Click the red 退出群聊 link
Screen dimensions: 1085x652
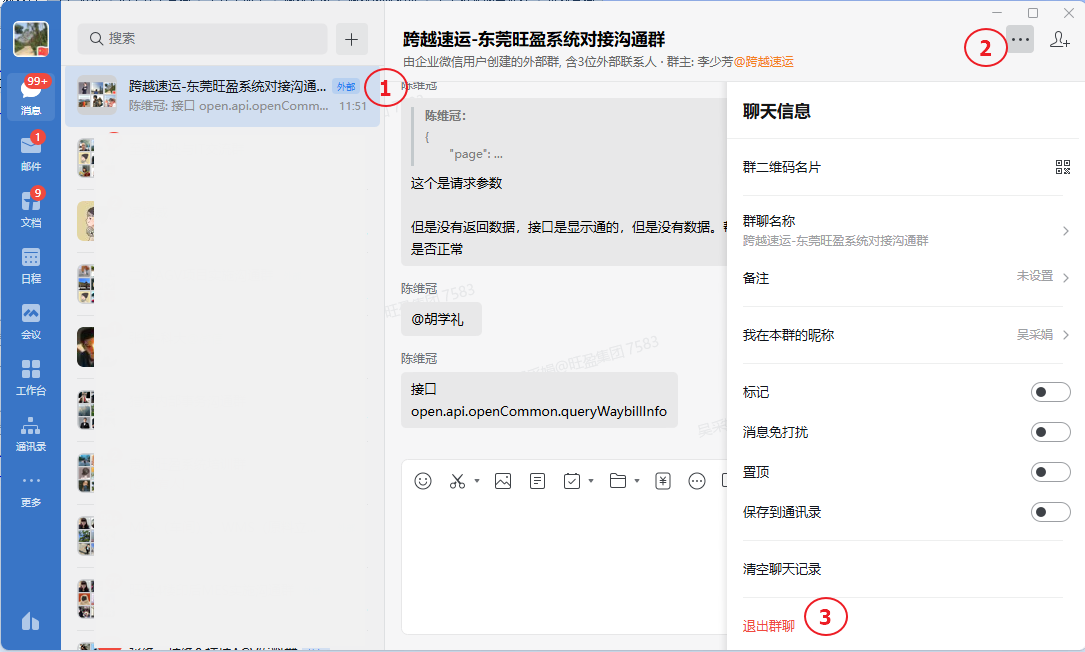coord(769,626)
